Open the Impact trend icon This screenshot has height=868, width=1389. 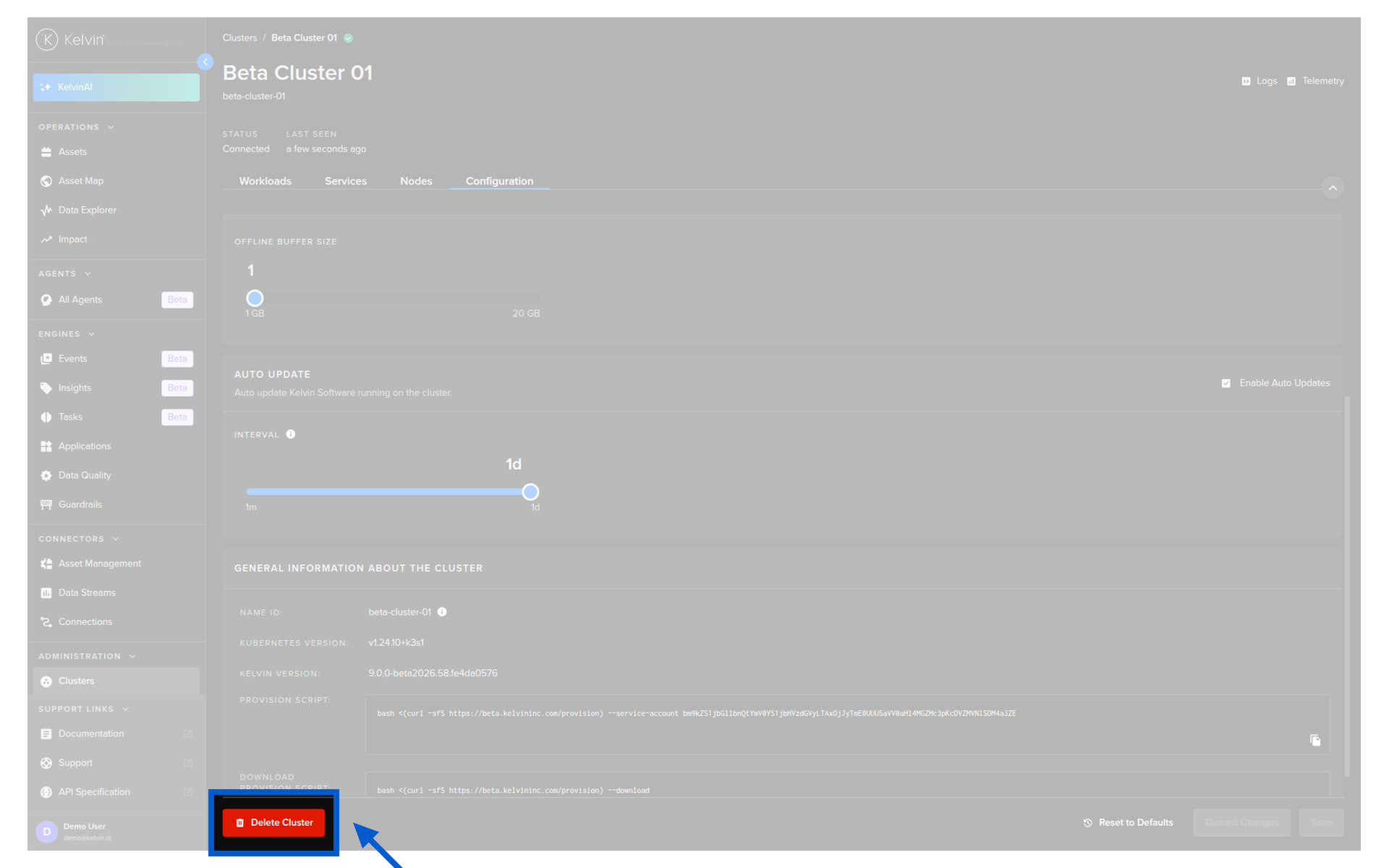click(46, 239)
